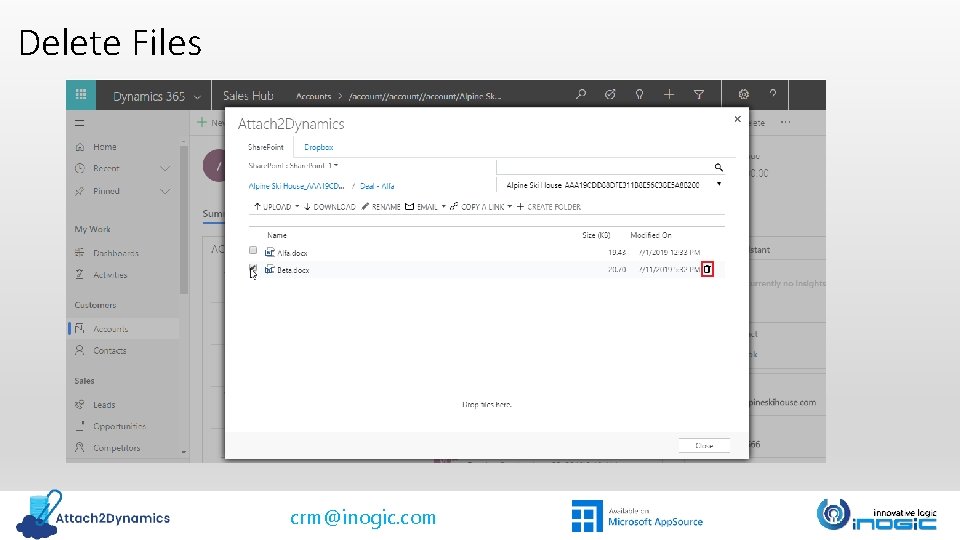
Task: Check the Alfa.docx checkbox
Action: tap(253, 250)
